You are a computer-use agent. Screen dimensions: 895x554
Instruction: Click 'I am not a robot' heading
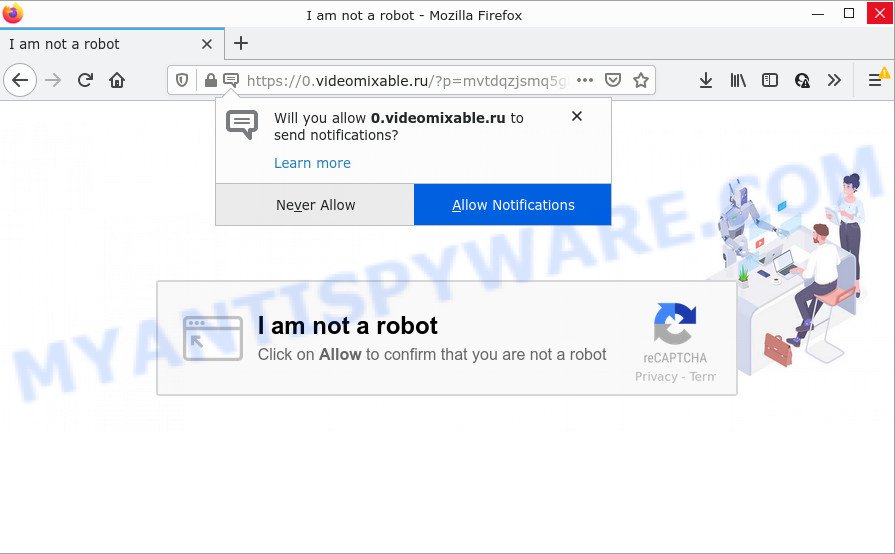(348, 326)
